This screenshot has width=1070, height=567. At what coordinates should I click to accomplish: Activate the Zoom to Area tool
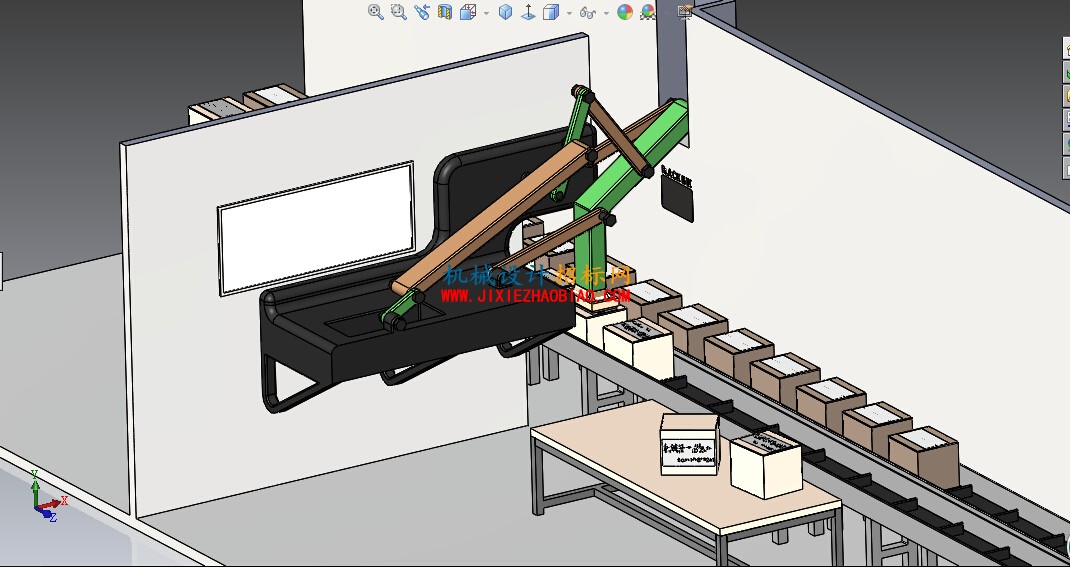coord(399,12)
